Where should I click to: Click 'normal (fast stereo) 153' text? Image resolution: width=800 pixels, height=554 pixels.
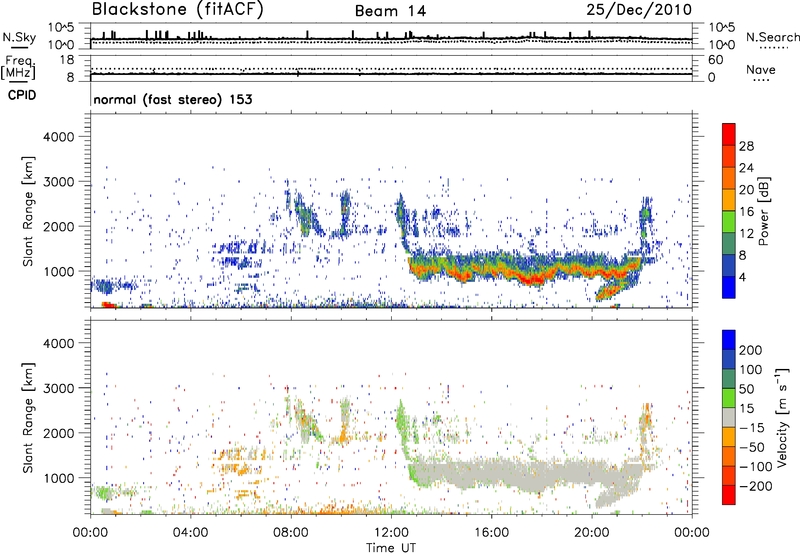173,100
